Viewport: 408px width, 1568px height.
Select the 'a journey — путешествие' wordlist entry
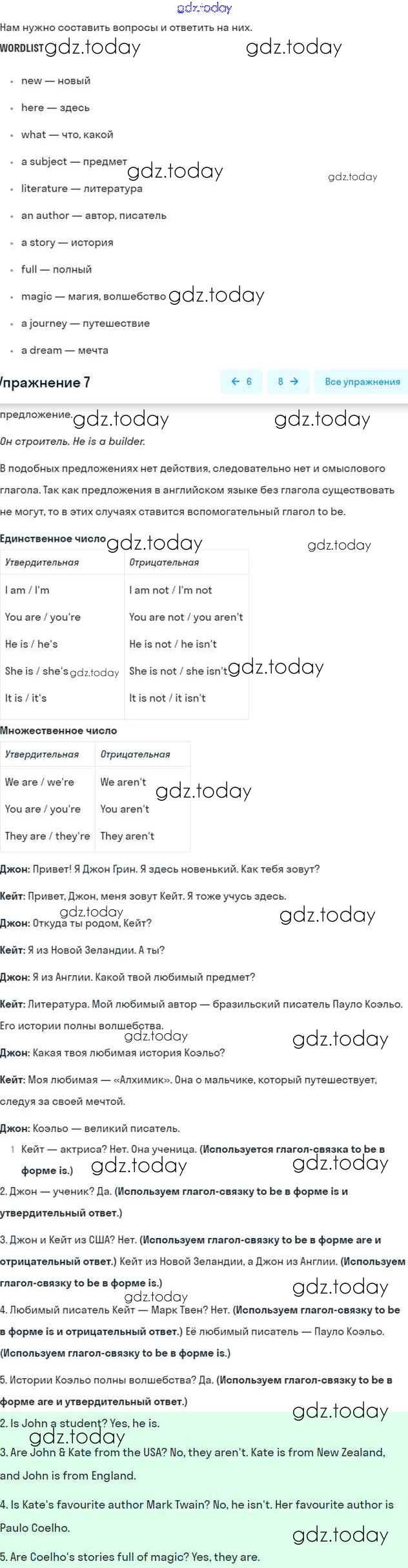(x=85, y=323)
